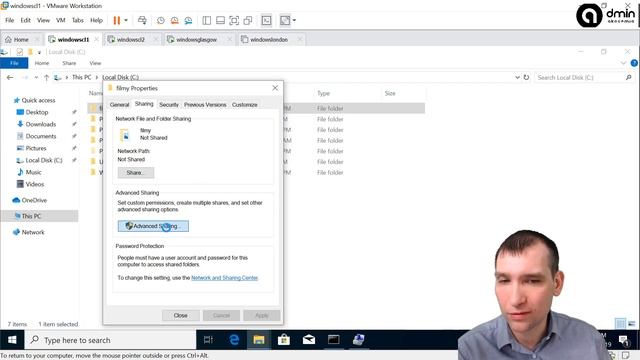The height and width of the screenshot is (360, 640).
Task: Switch to Unity mode icon
Action: click(248, 20)
